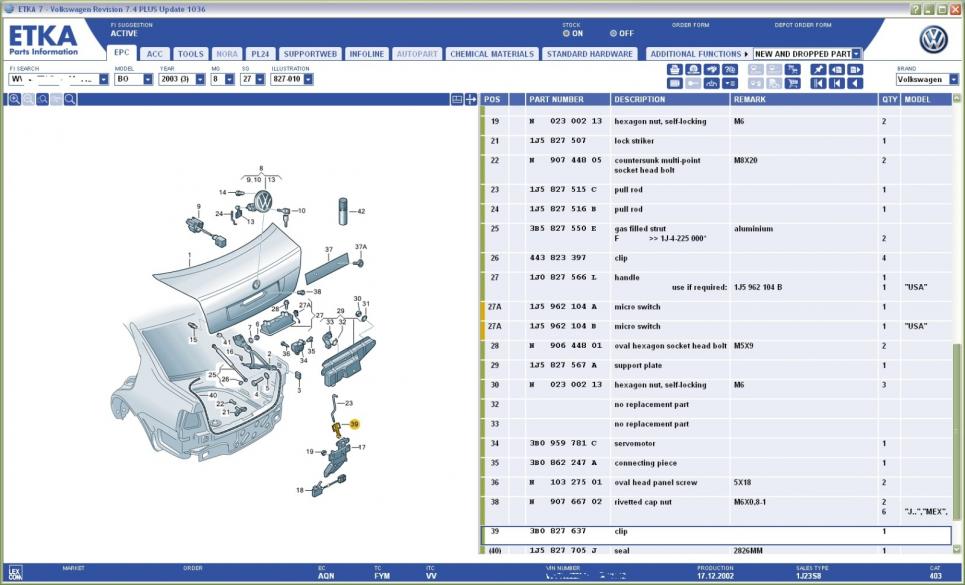Click sales type 1J23S8 in status bar
Screen dimensions: 965x585
[809, 576]
